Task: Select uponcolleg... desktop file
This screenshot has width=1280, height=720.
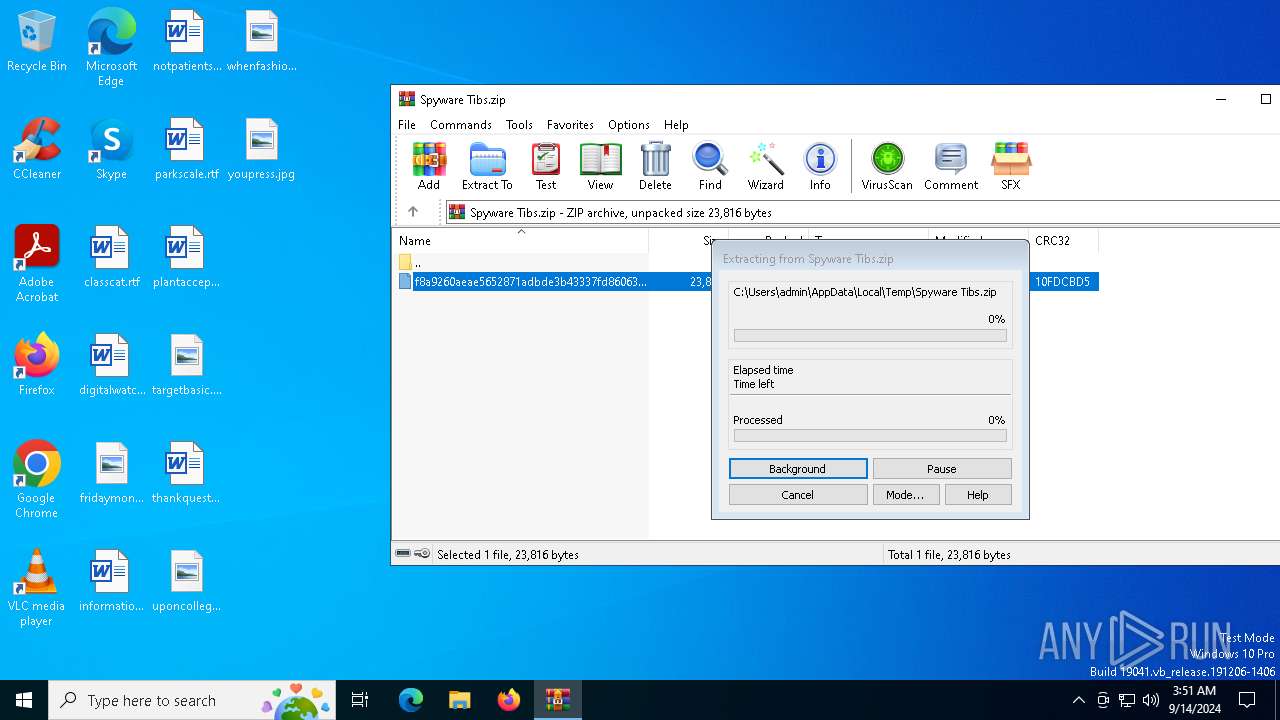Action: click(x=186, y=582)
